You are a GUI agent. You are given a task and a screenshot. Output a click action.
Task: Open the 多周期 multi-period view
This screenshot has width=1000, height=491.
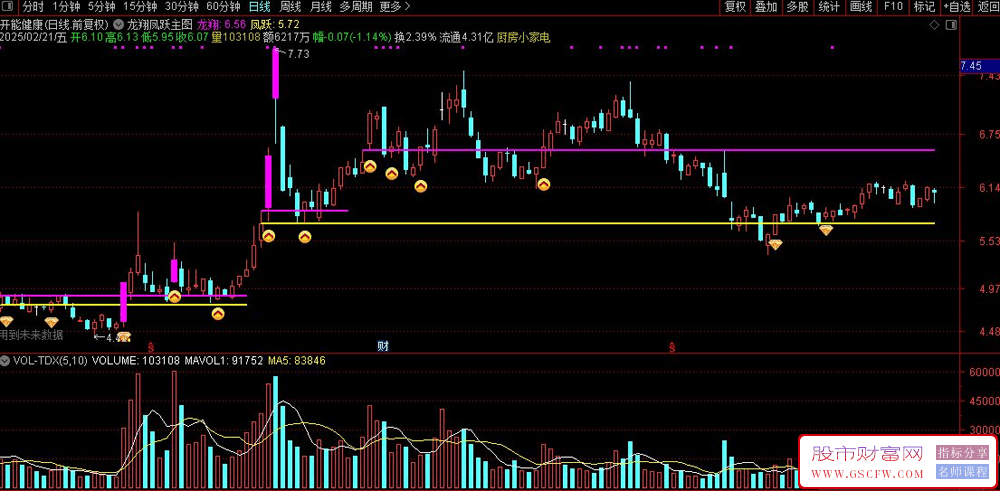pyautogui.click(x=355, y=7)
